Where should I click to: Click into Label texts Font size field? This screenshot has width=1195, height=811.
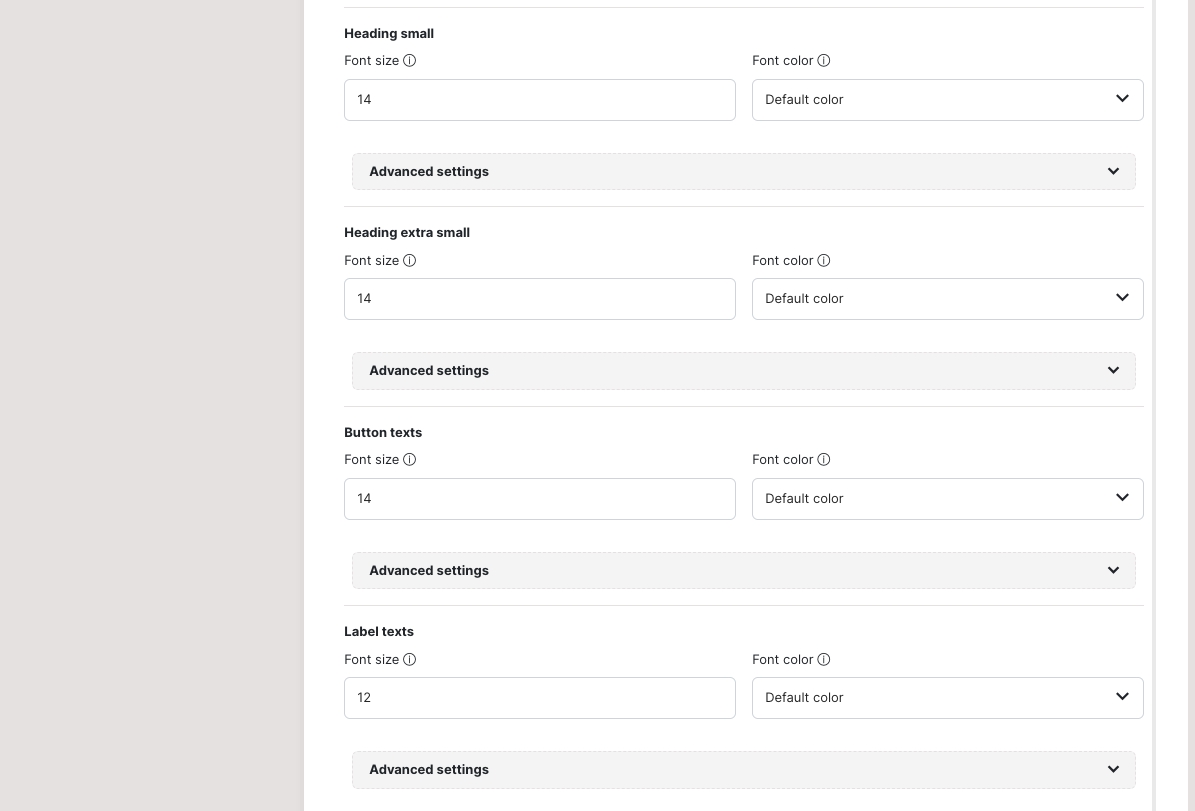click(x=539, y=698)
